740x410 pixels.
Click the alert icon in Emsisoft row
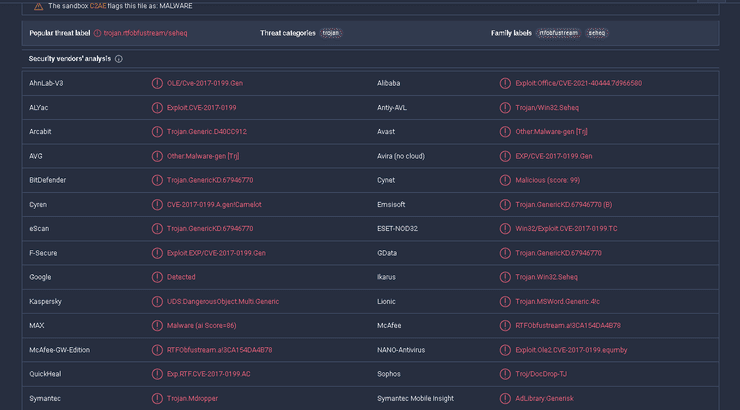pos(505,205)
